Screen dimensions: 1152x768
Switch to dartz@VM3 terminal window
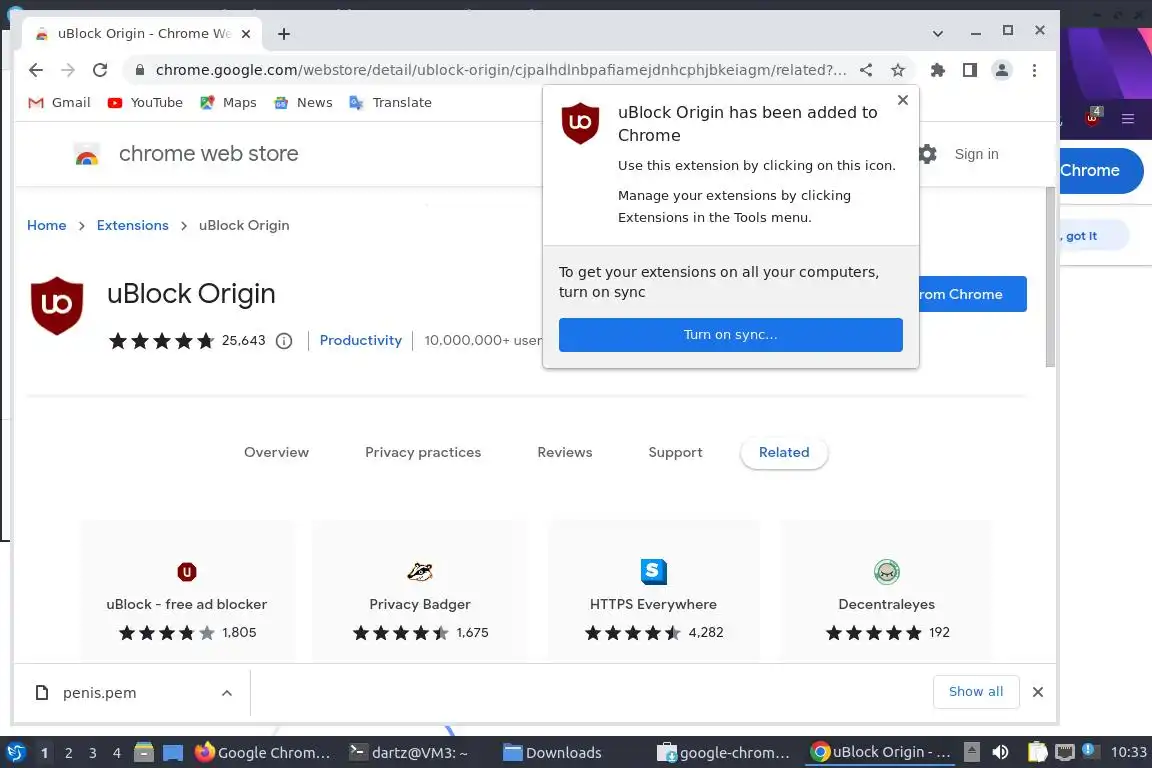pos(409,752)
